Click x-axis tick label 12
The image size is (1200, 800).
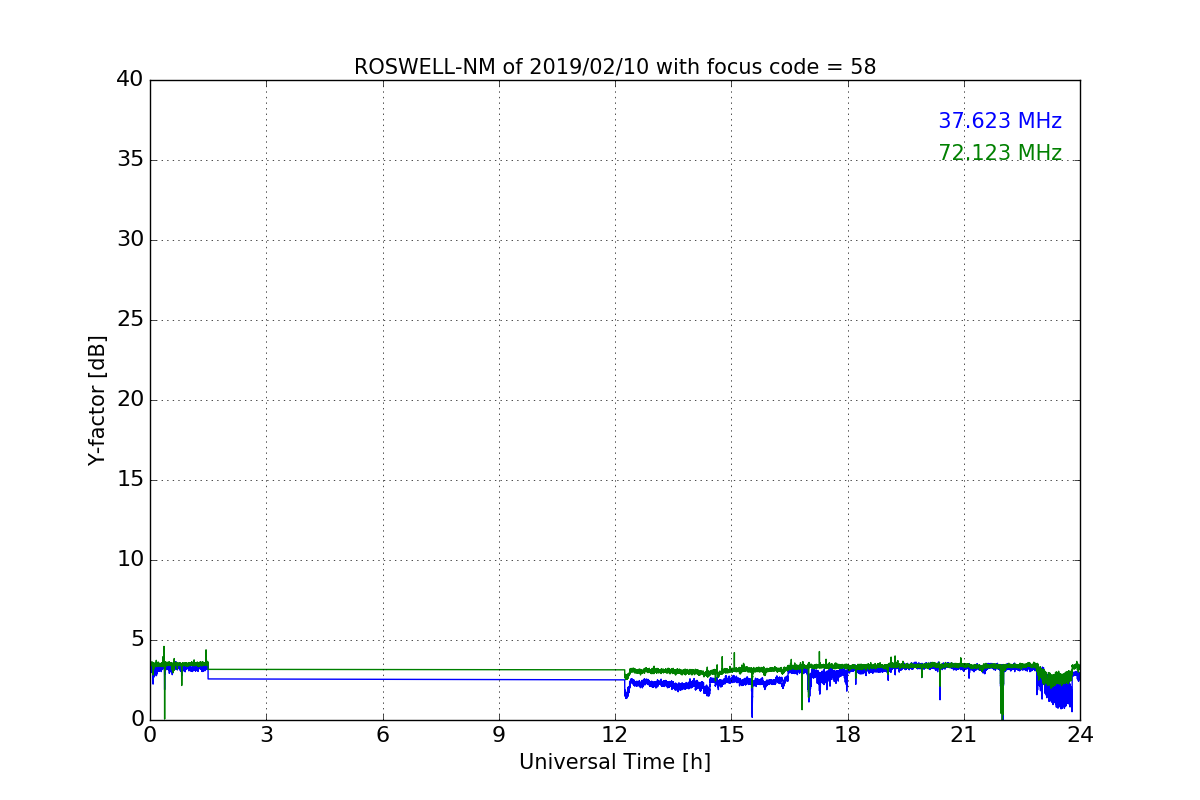click(x=615, y=734)
